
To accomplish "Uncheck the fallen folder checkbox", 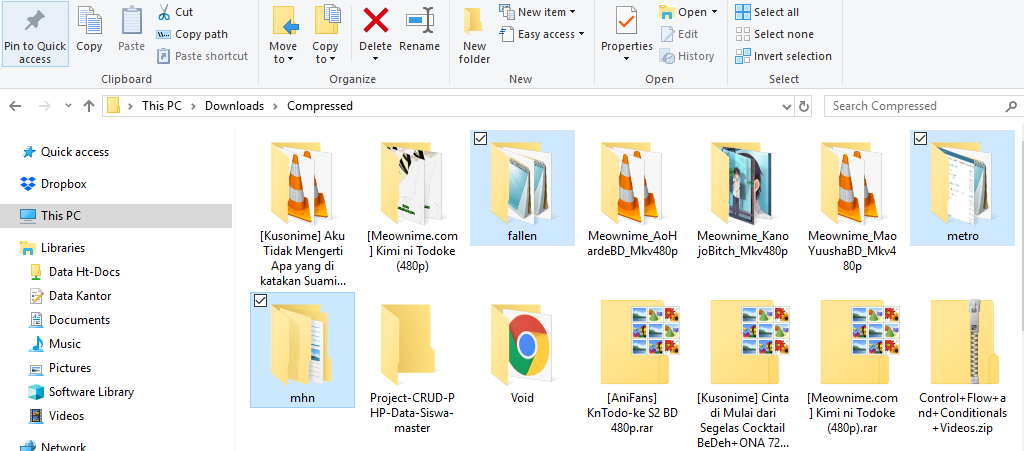I will point(480,139).
